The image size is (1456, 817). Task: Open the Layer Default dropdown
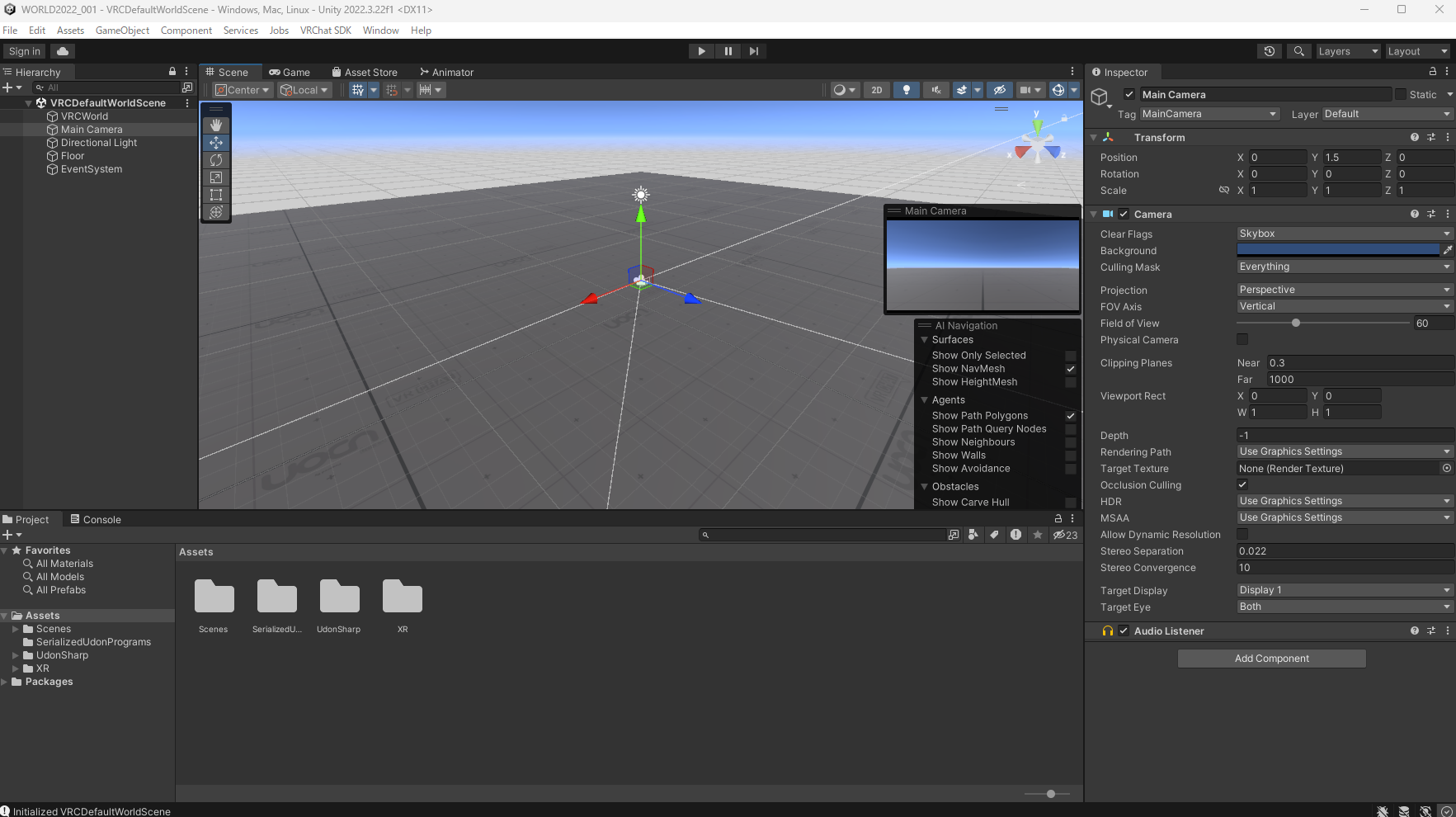click(1388, 114)
